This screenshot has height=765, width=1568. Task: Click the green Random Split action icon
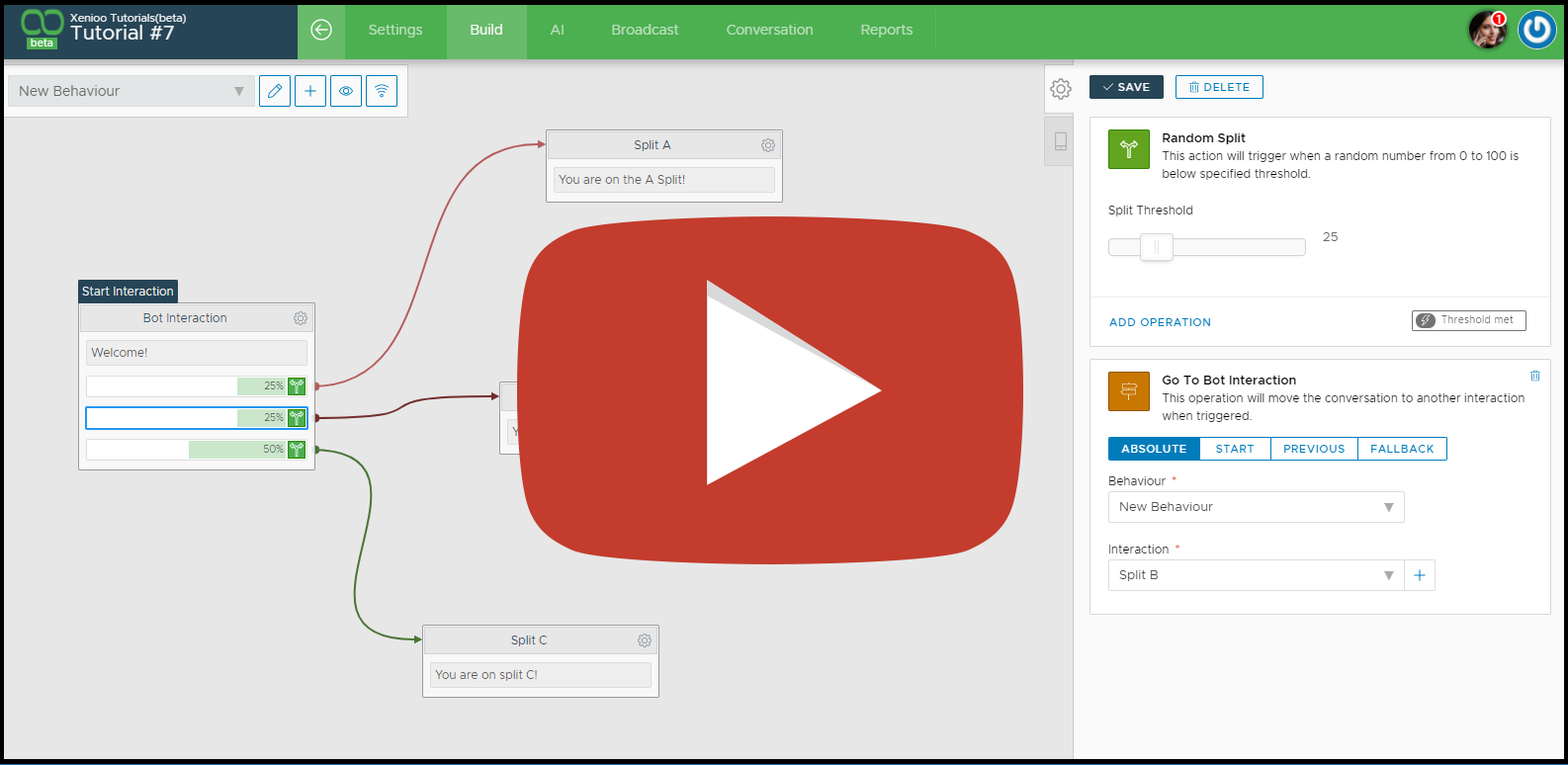pyautogui.click(x=1129, y=149)
